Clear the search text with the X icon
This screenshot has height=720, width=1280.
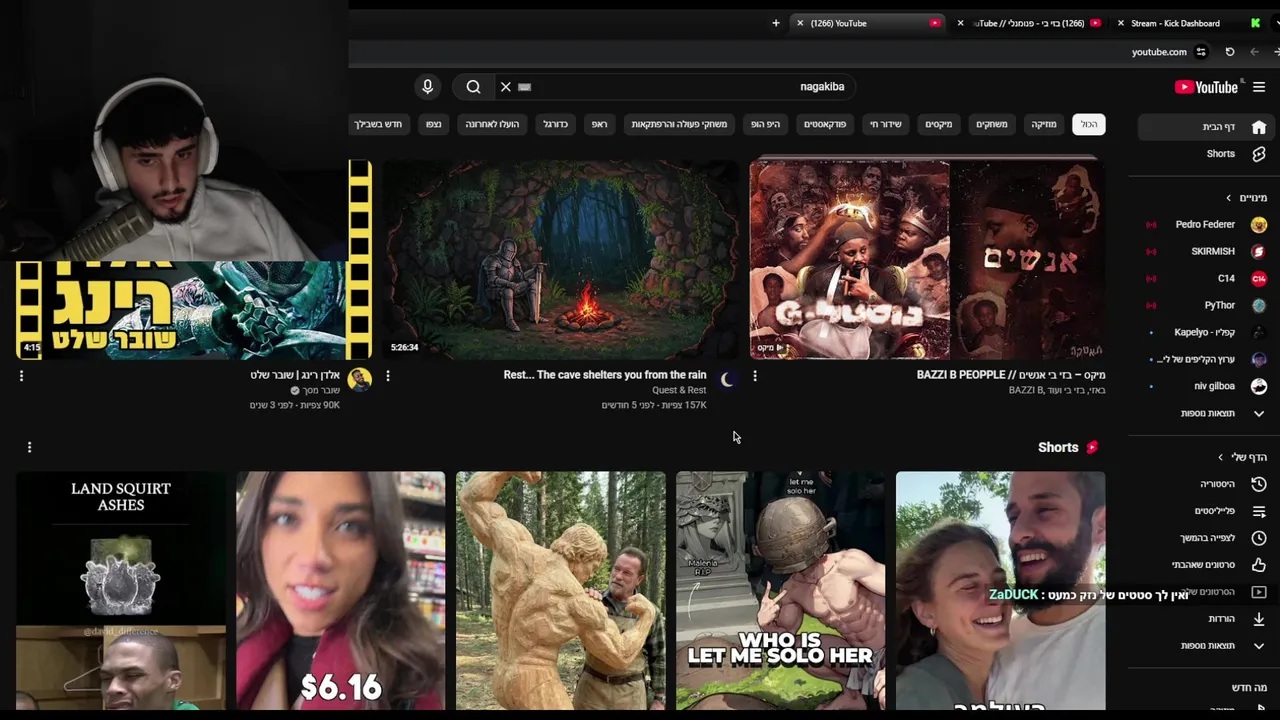click(506, 87)
